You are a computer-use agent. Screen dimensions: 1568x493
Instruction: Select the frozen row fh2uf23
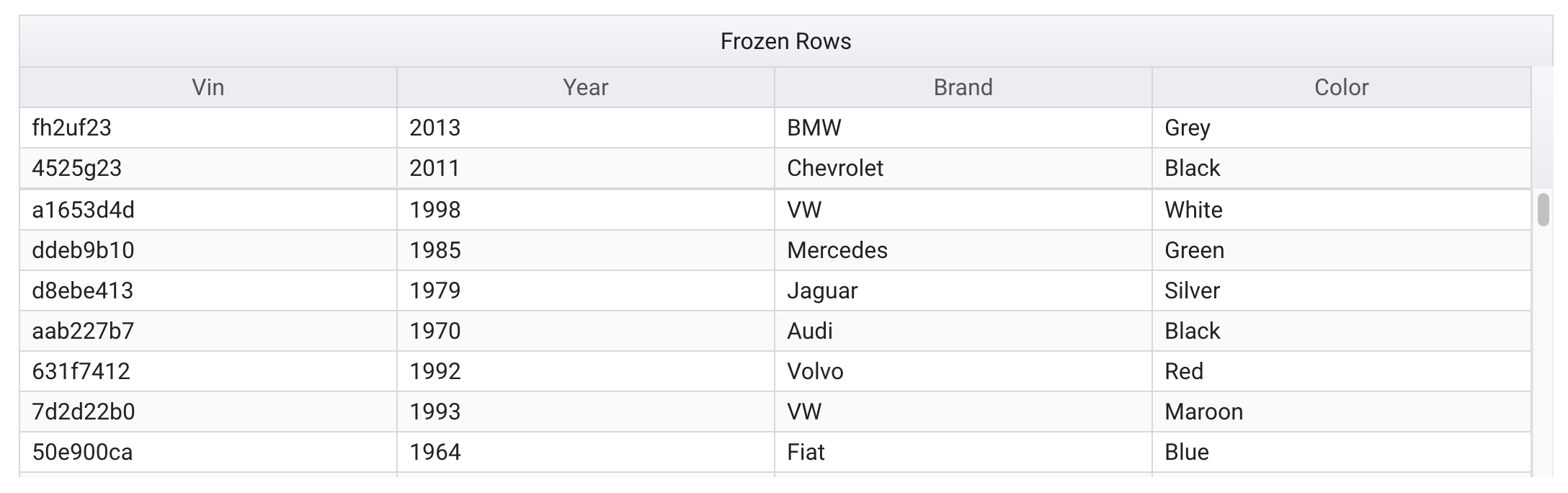(x=775, y=128)
